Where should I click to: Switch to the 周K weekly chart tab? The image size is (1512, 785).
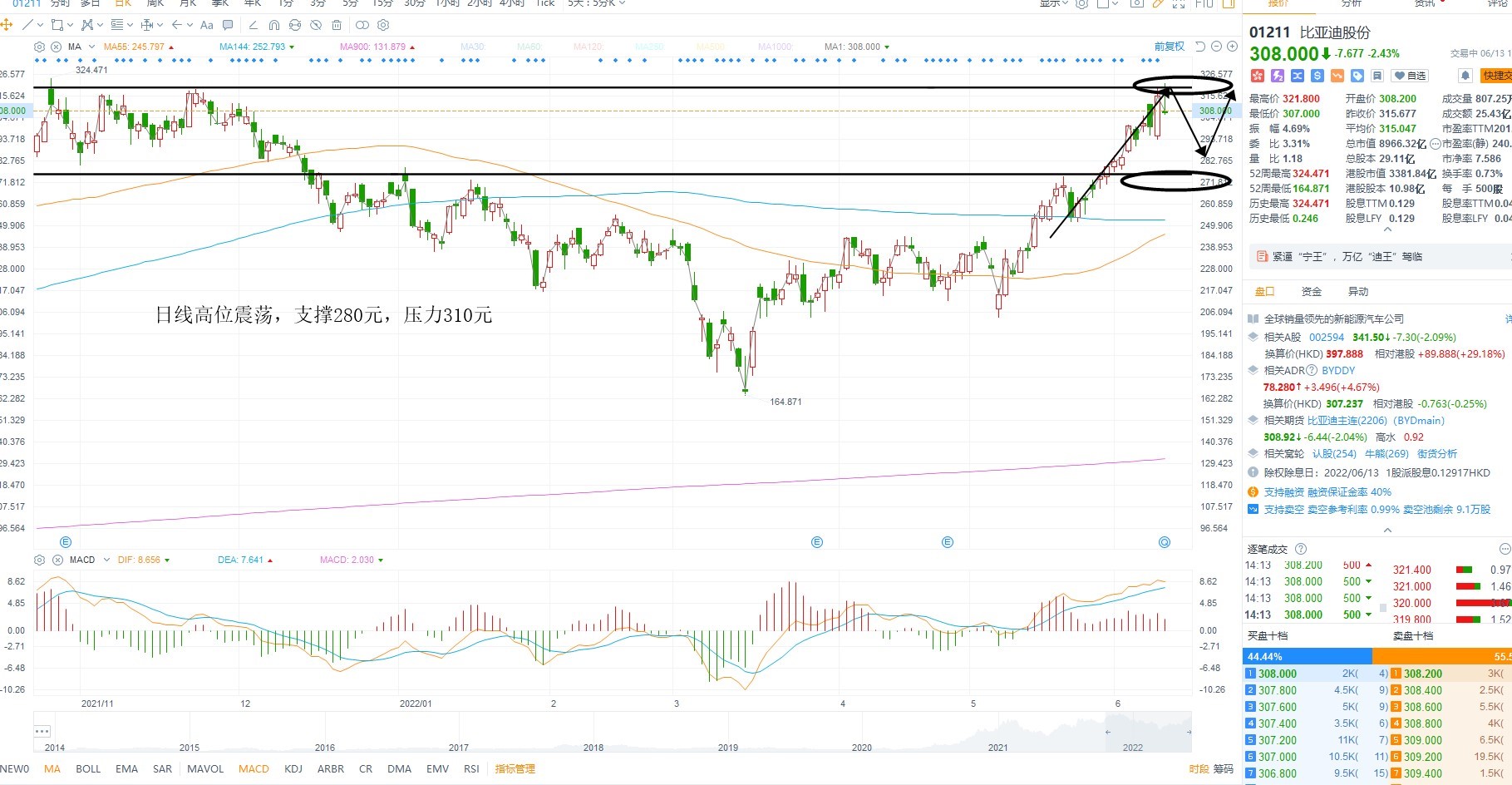click(x=155, y=3)
